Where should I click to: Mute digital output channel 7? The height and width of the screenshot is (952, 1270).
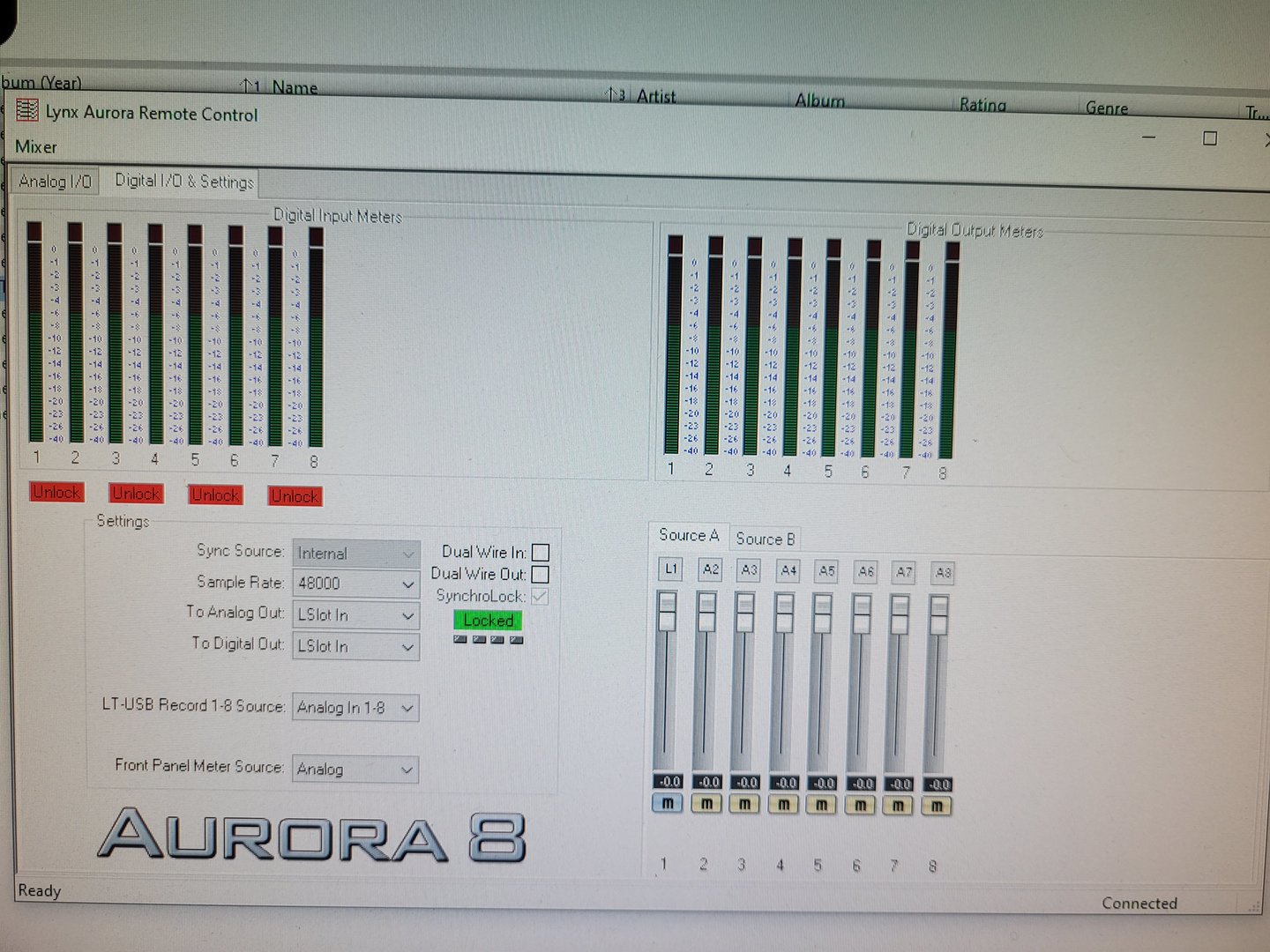point(899,806)
